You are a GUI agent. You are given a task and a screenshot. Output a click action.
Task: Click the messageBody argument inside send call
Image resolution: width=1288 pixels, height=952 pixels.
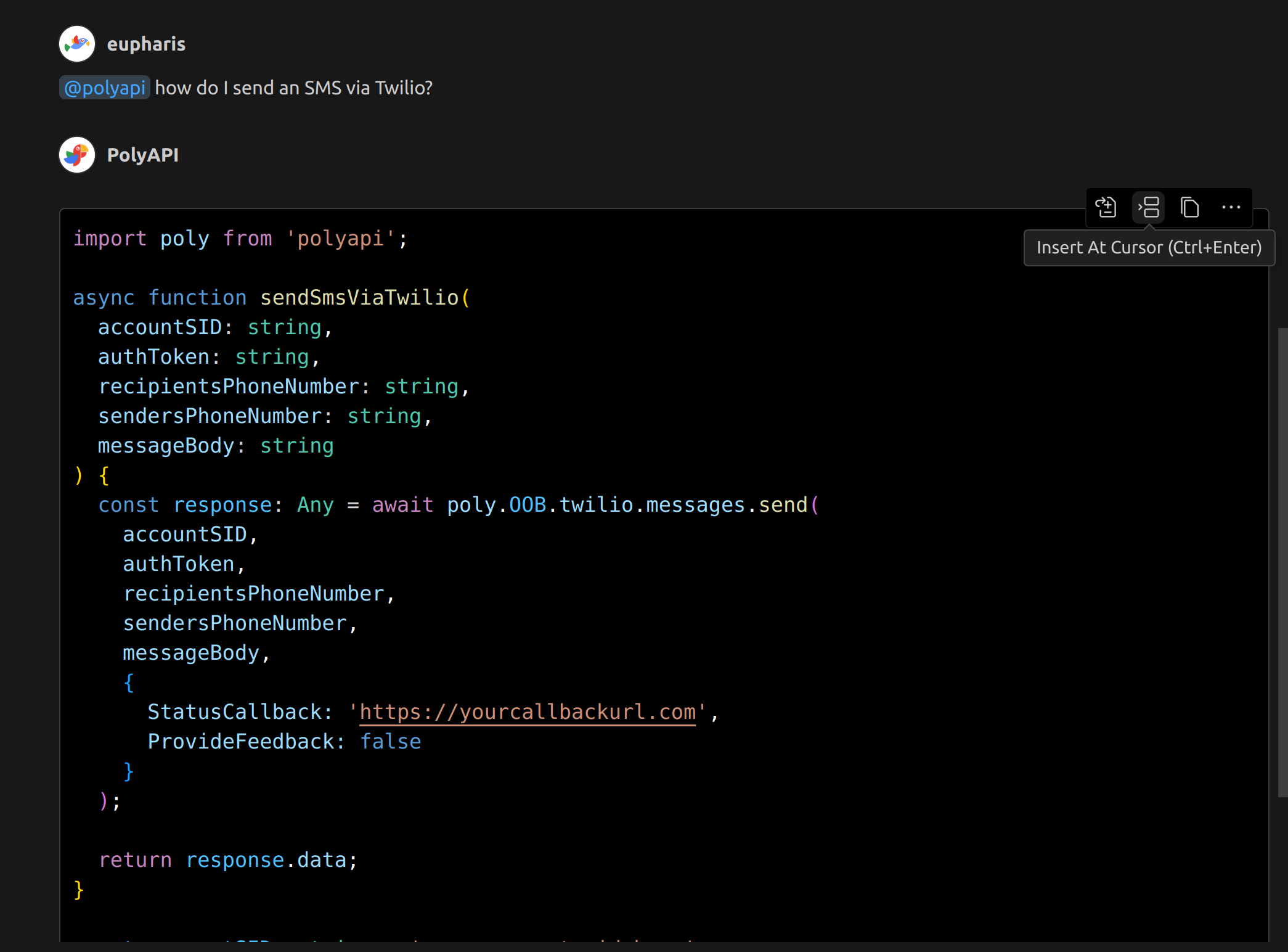pyautogui.click(x=191, y=652)
